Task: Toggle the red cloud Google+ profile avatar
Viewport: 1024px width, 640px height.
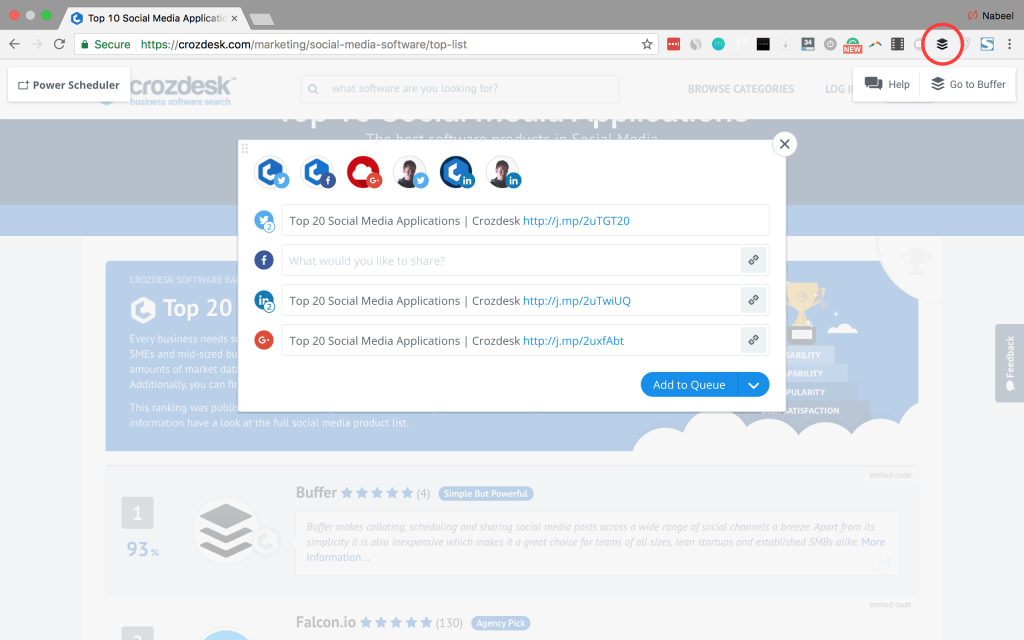Action: pos(364,172)
